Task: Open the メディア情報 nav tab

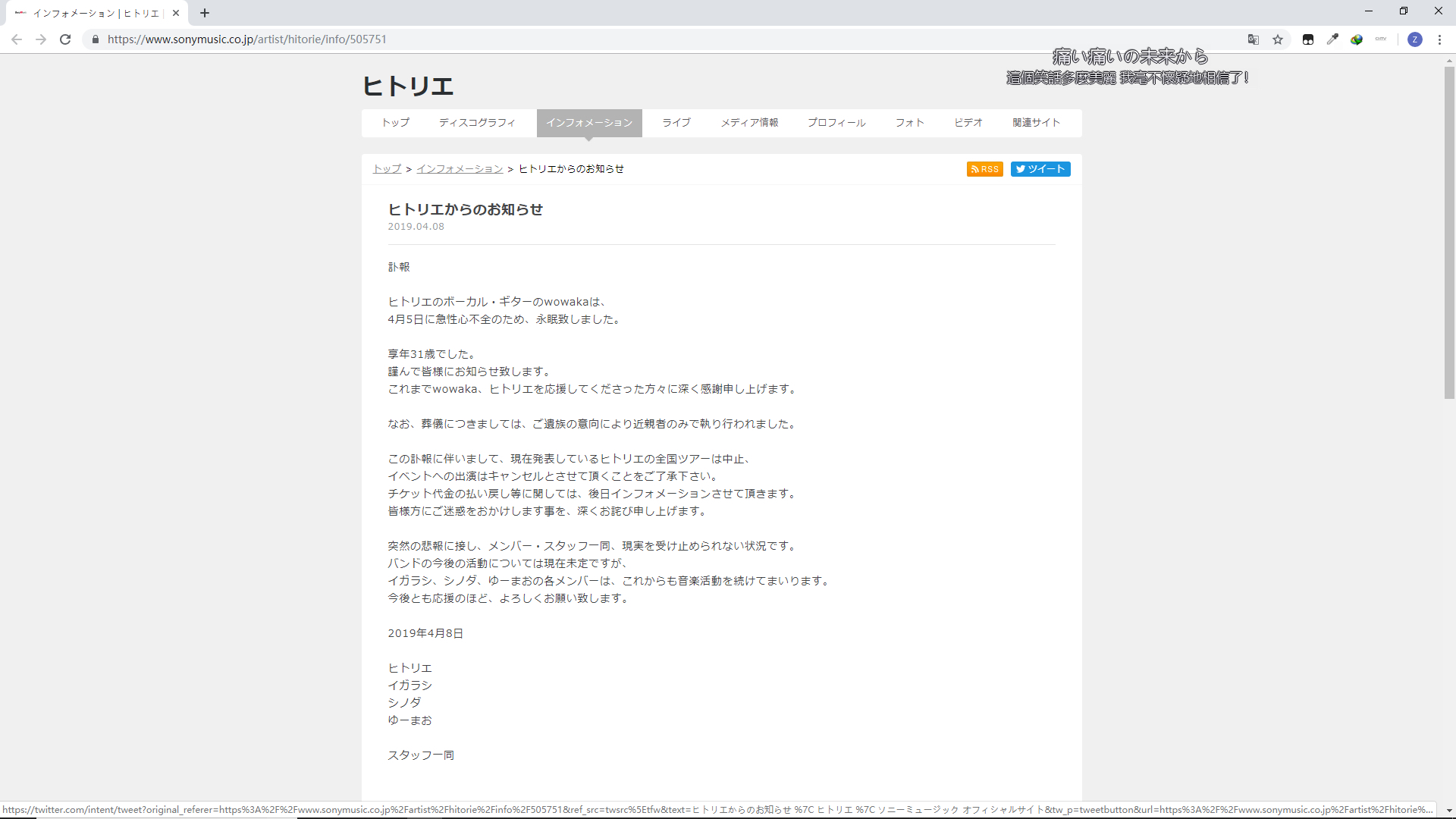Action: (x=749, y=123)
